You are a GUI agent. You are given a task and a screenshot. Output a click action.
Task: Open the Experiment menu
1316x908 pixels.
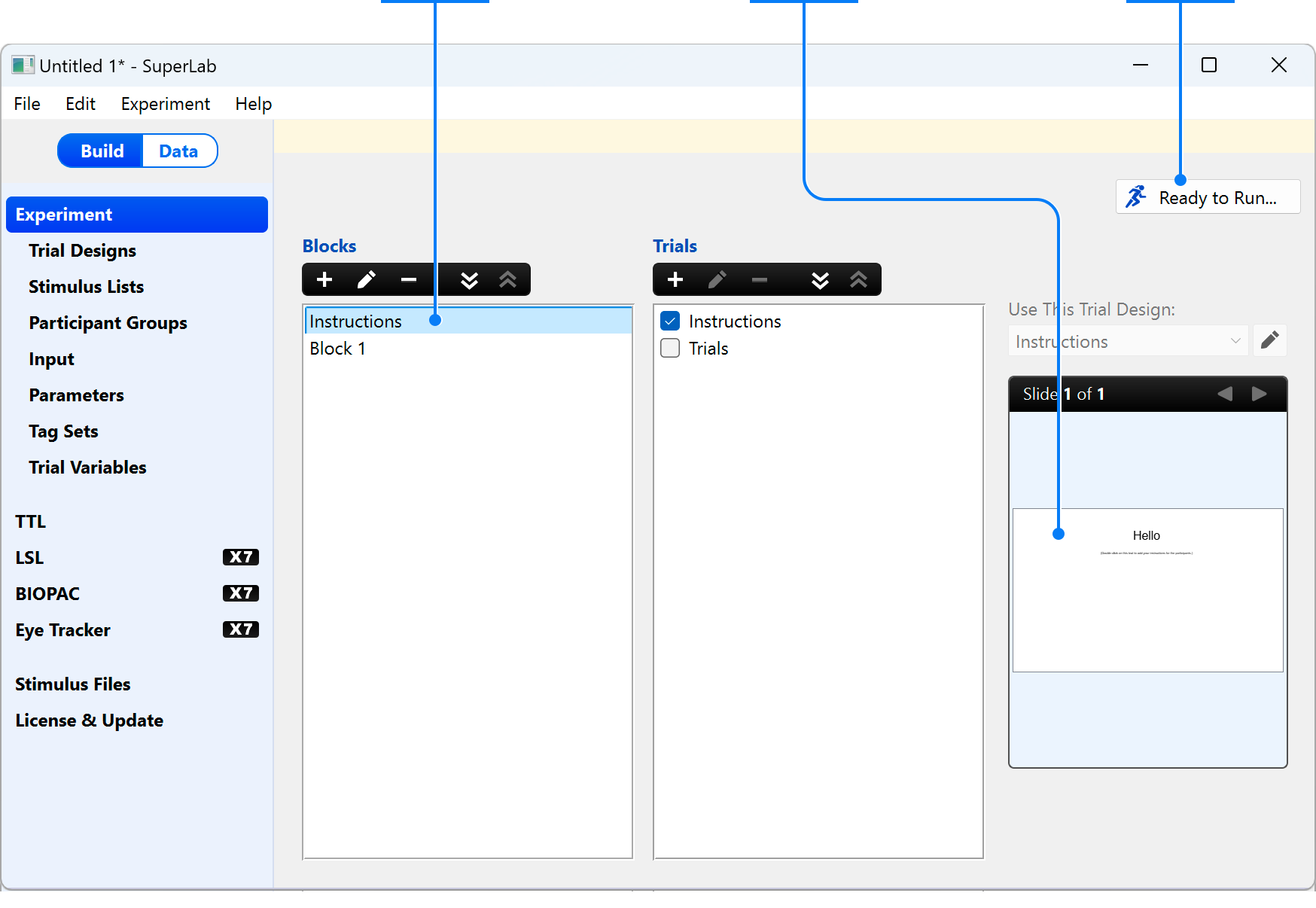pos(165,104)
